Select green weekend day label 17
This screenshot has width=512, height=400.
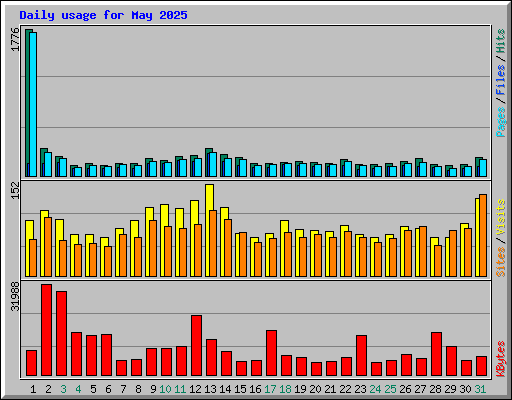pos(270,389)
